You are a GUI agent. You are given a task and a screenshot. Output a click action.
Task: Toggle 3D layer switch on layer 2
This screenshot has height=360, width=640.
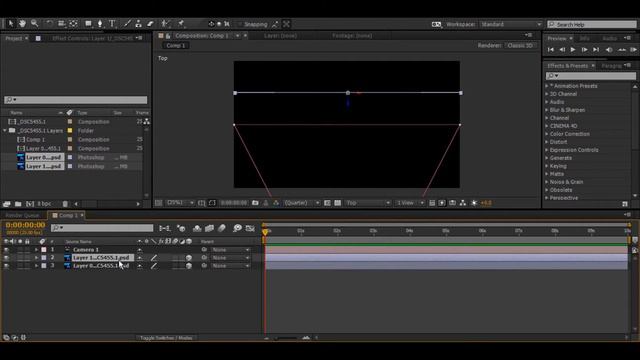pos(189,258)
